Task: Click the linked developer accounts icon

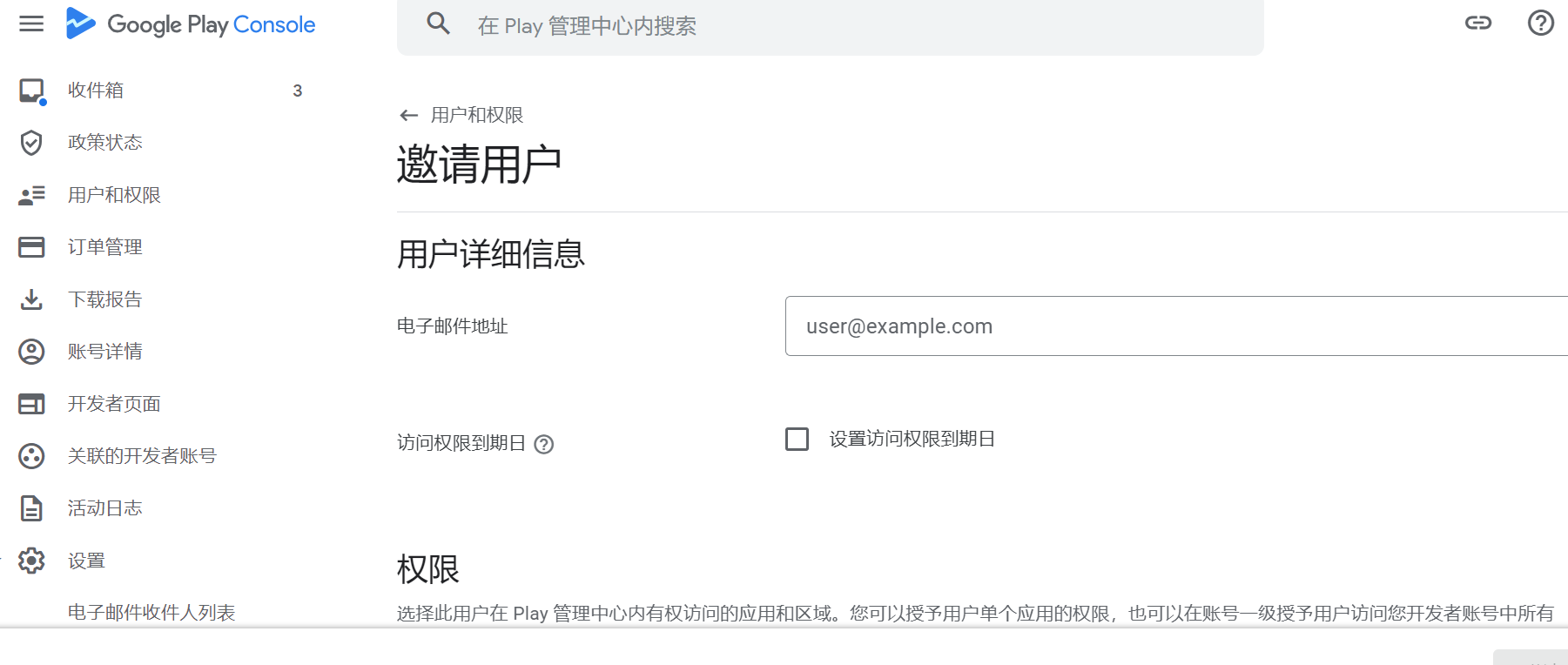Action: [31, 456]
